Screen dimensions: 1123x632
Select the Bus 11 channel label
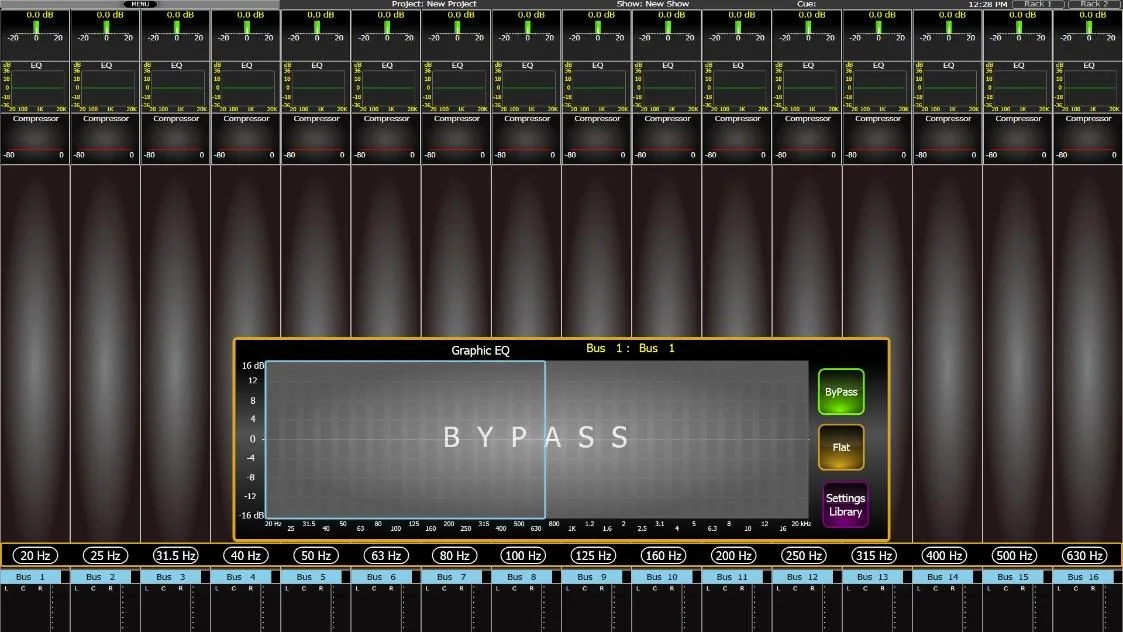[732, 577]
